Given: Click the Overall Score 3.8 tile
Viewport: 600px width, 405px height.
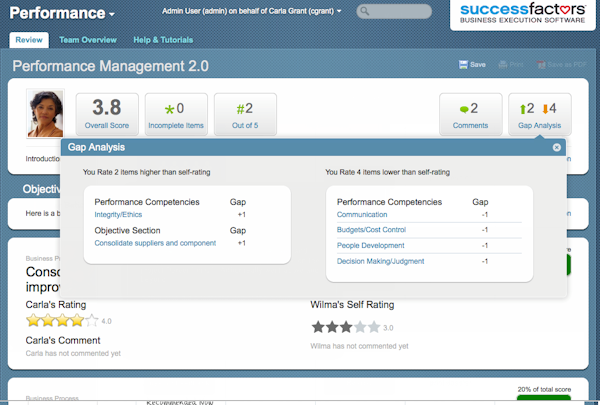Looking at the screenshot, I should (107, 113).
